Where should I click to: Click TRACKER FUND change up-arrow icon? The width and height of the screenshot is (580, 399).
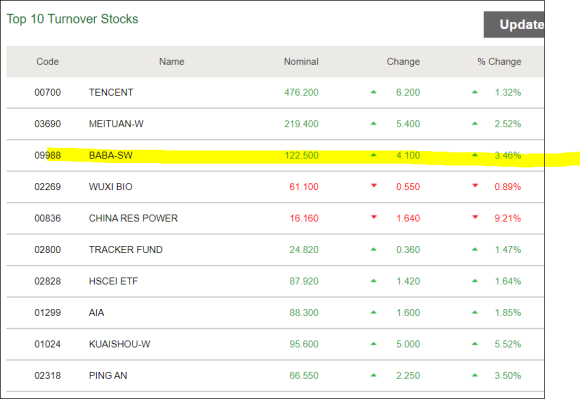(374, 249)
